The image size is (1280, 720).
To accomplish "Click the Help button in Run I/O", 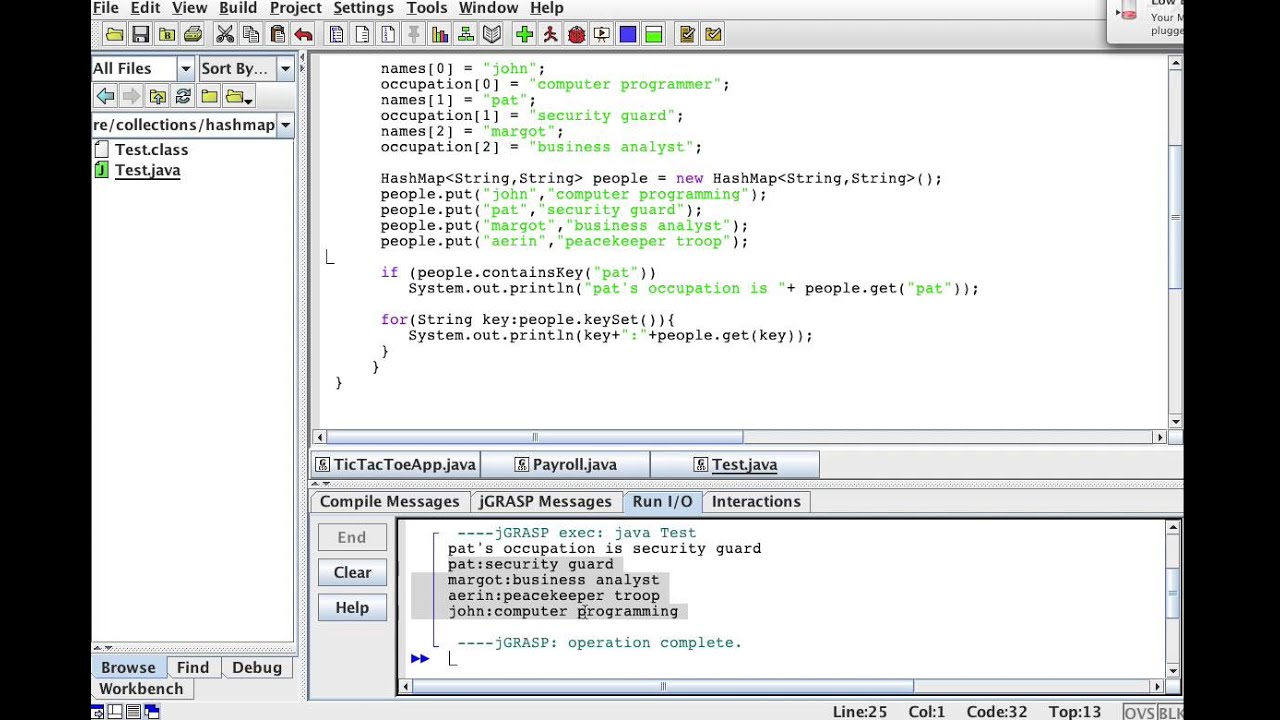I will tap(352, 607).
